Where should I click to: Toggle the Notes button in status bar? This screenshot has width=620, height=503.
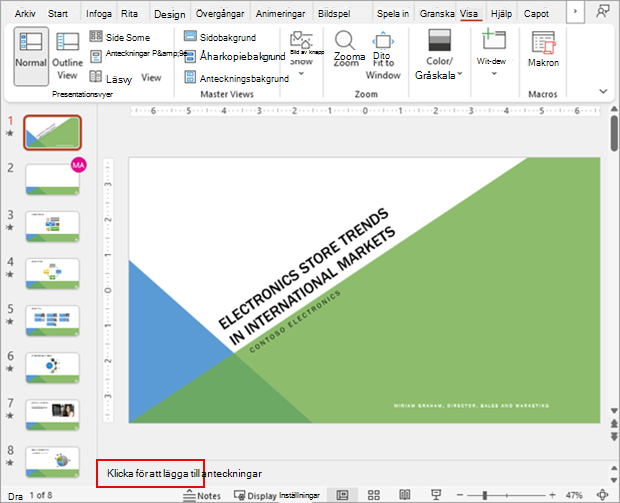202,495
